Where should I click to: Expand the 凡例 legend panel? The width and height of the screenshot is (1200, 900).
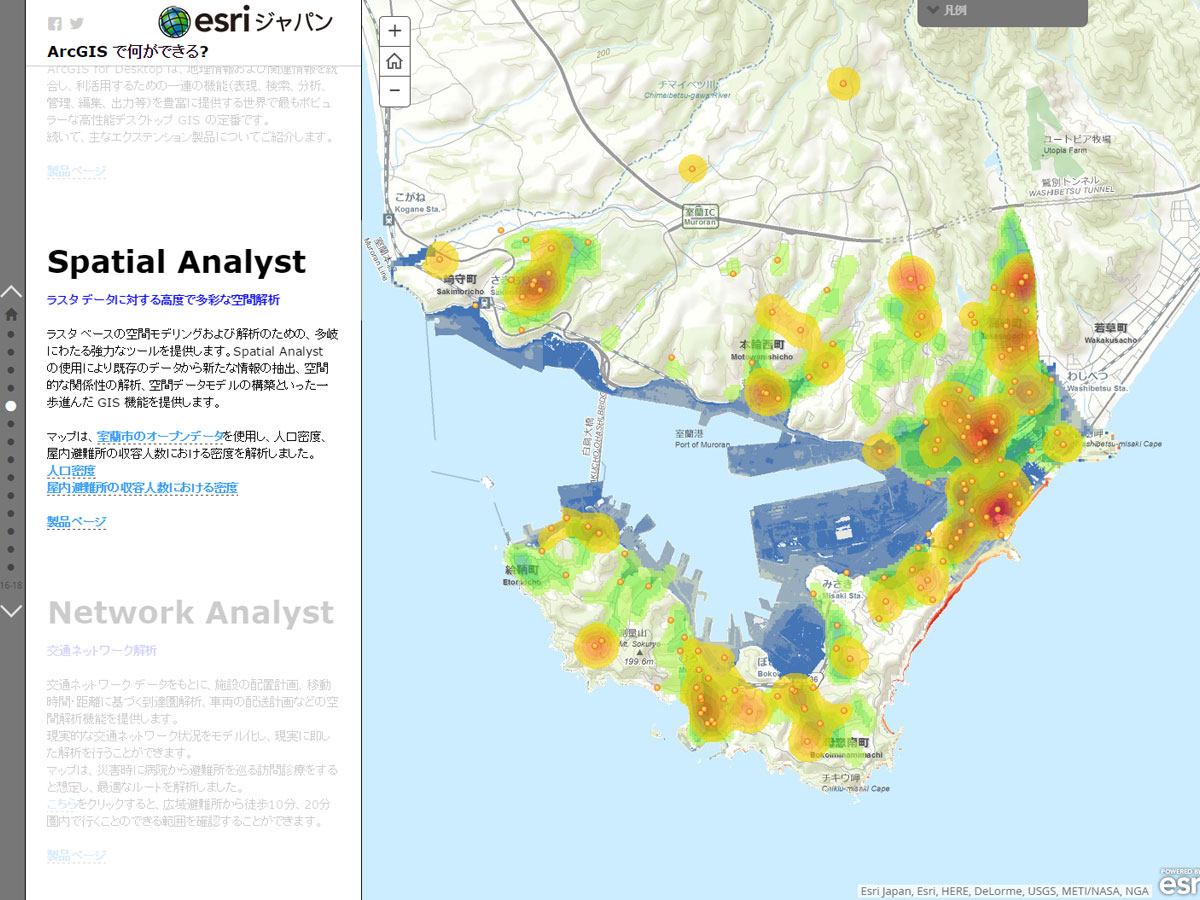[1001, 11]
